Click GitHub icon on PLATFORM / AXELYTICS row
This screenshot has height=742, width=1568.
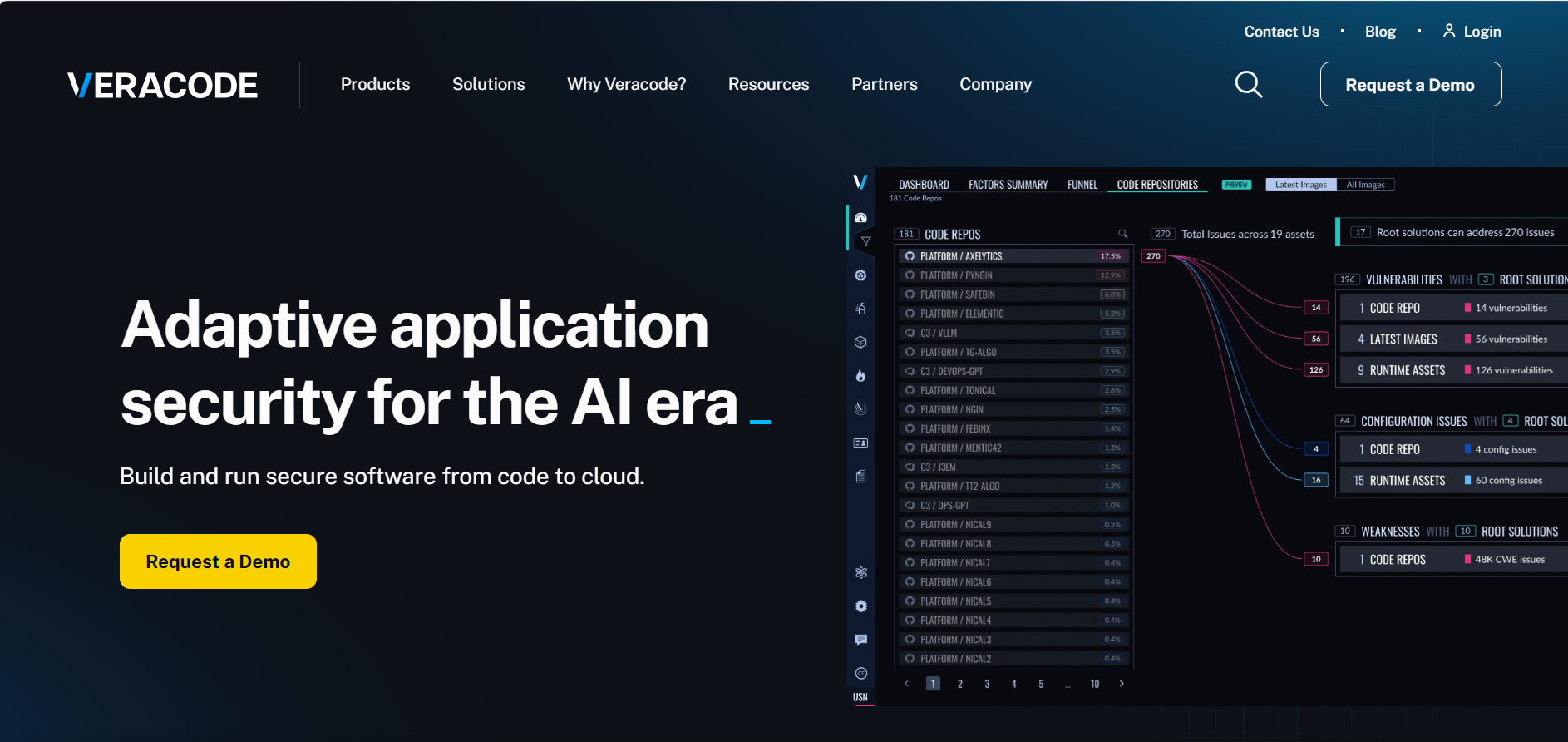pyautogui.click(x=910, y=256)
